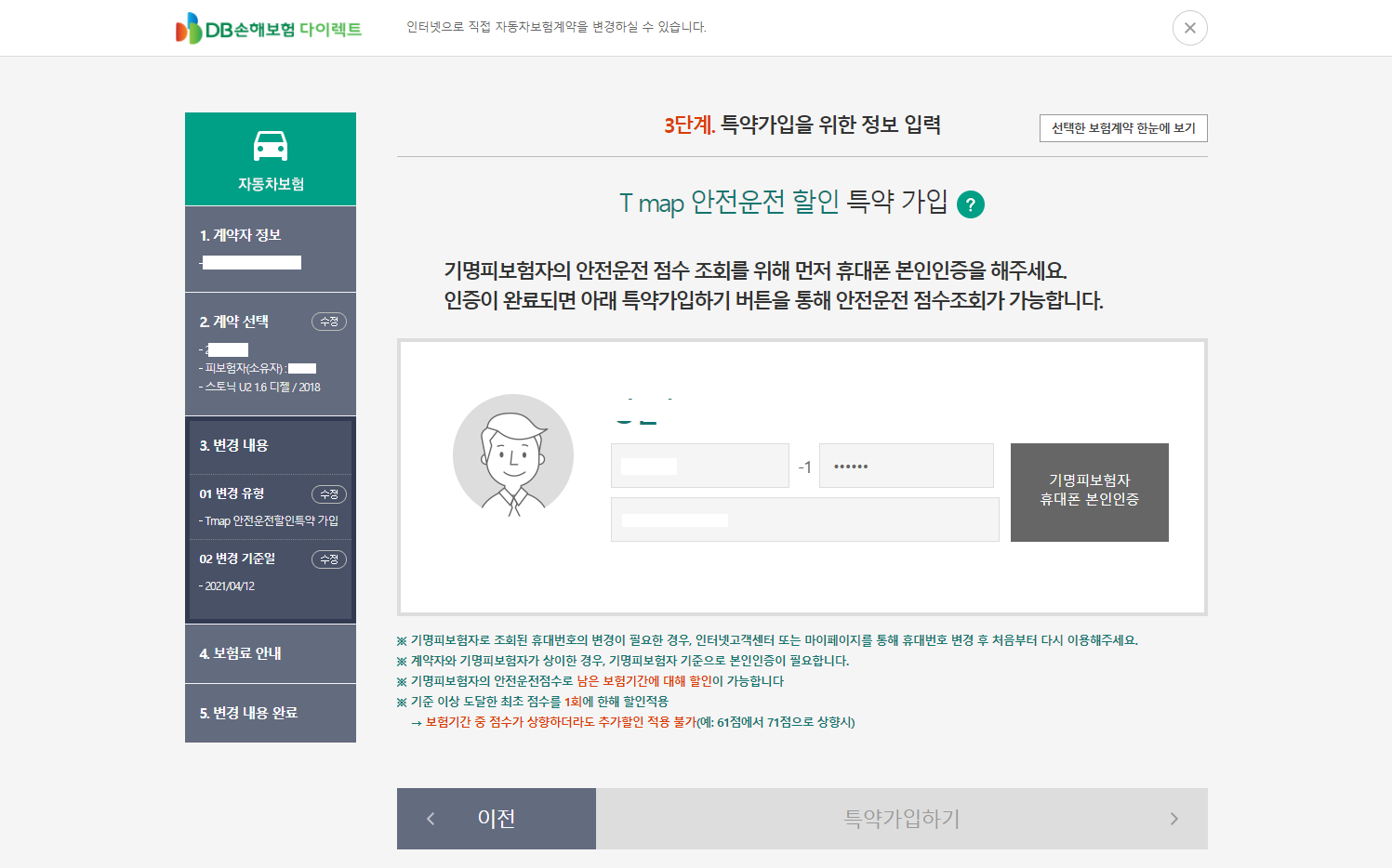Click the 3단계 heading text

click(802, 125)
